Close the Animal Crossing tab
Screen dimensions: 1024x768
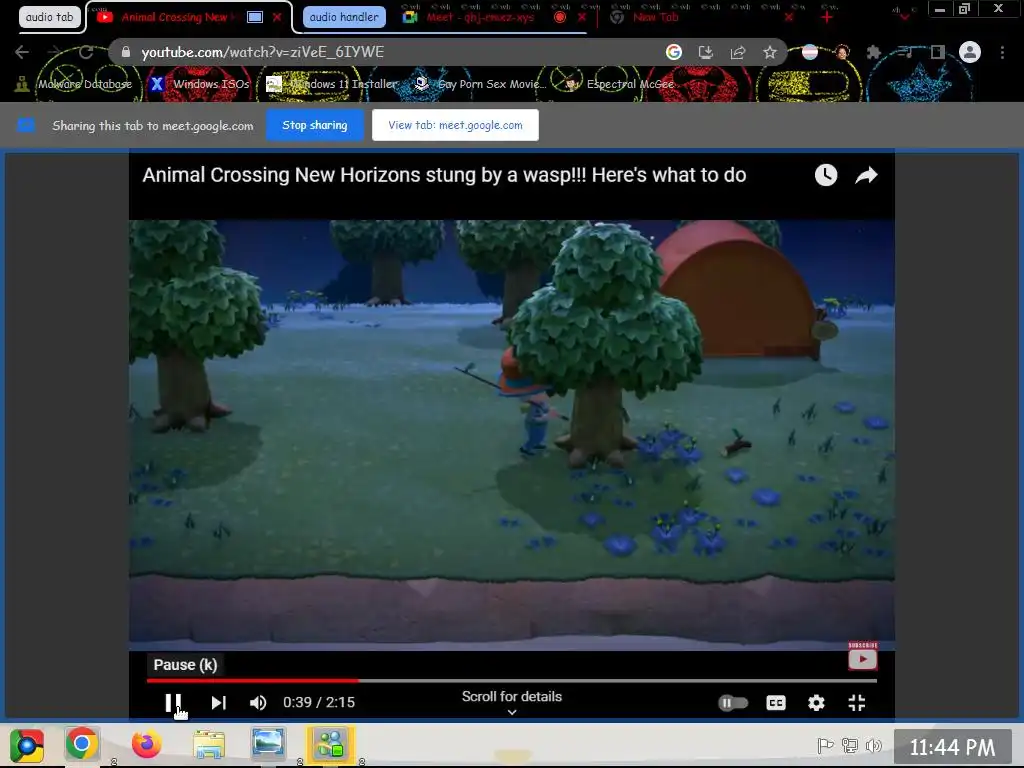[277, 17]
